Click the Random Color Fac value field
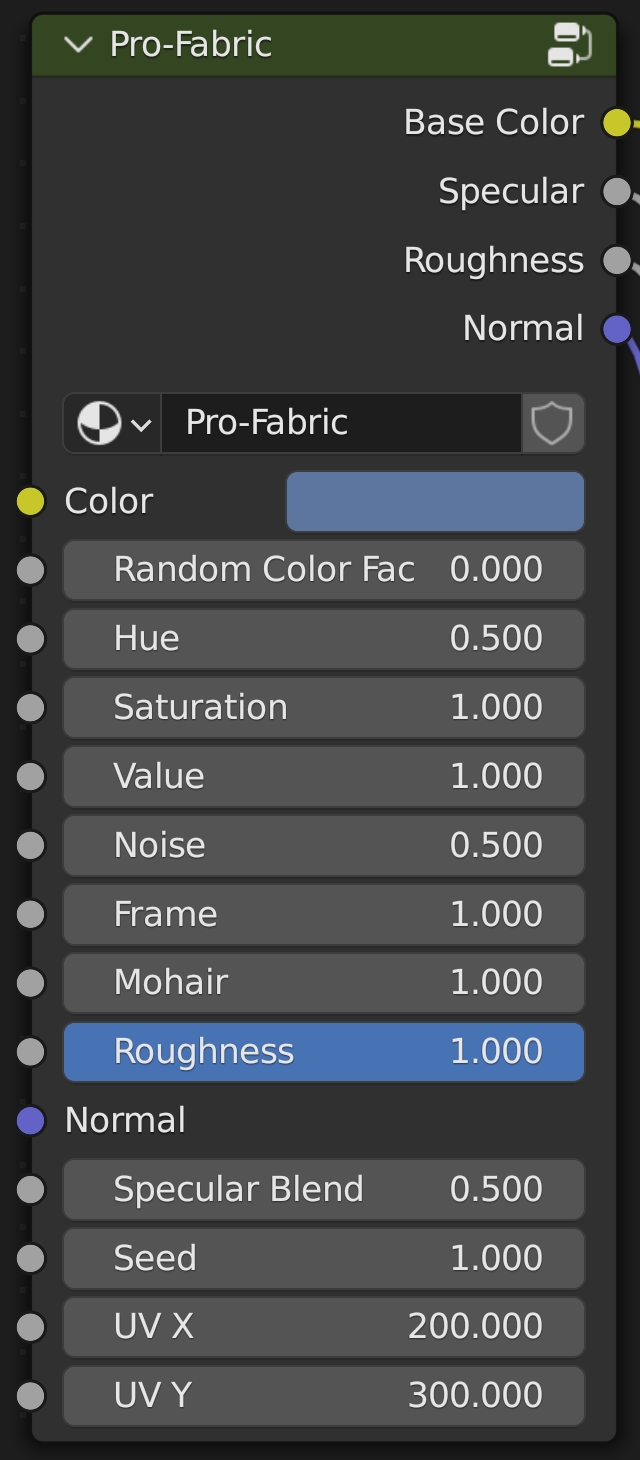640x1460 pixels. point(324,570)
